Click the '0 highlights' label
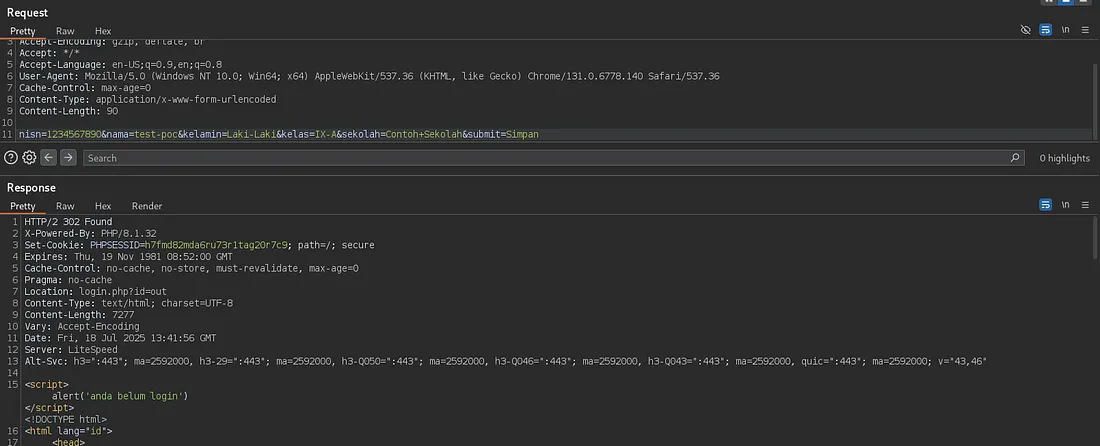The width and height of the screenshot is (1100, 446). coord(1064,158)
